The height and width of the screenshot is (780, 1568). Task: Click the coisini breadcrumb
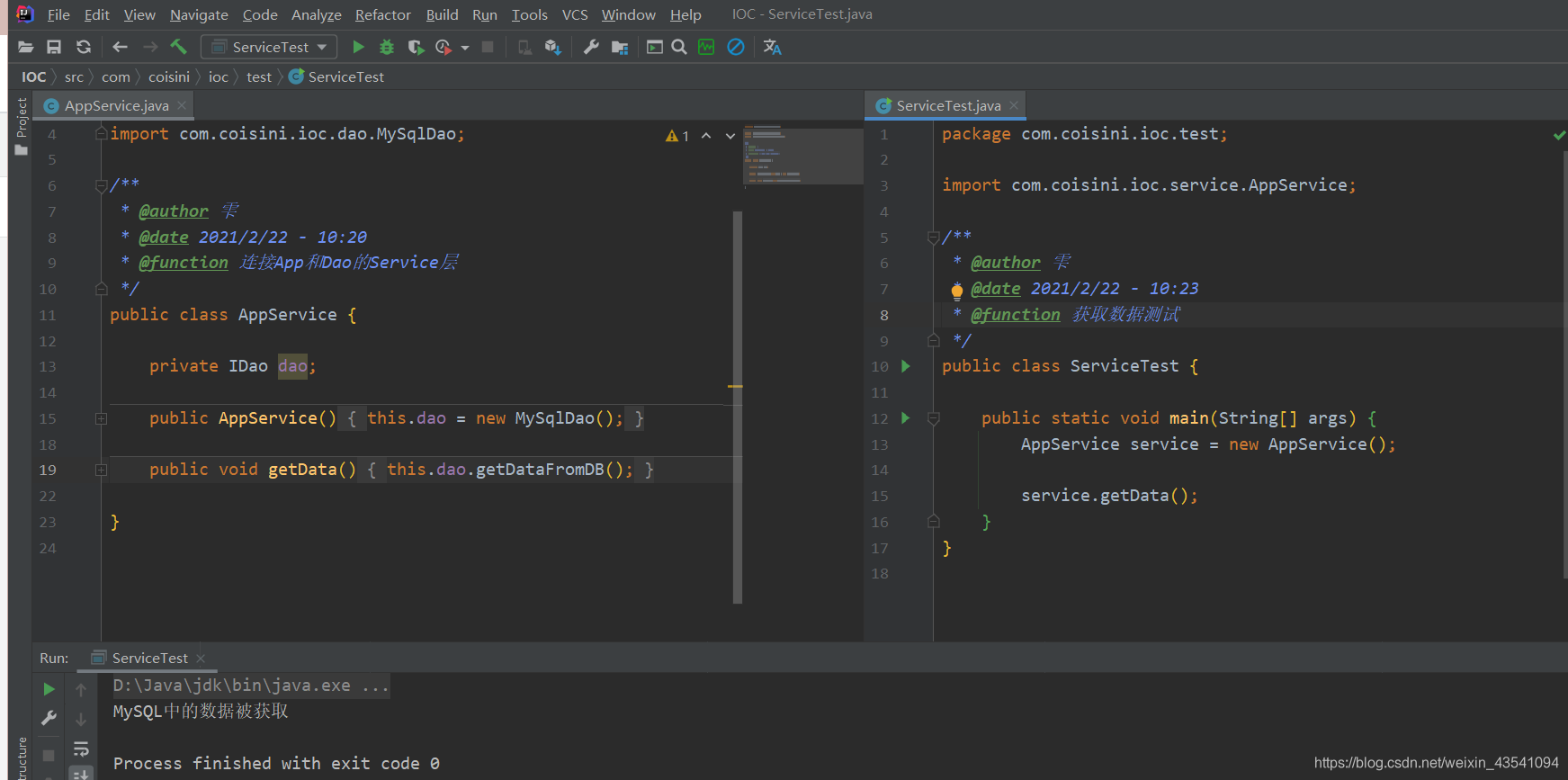coord(169,77)
